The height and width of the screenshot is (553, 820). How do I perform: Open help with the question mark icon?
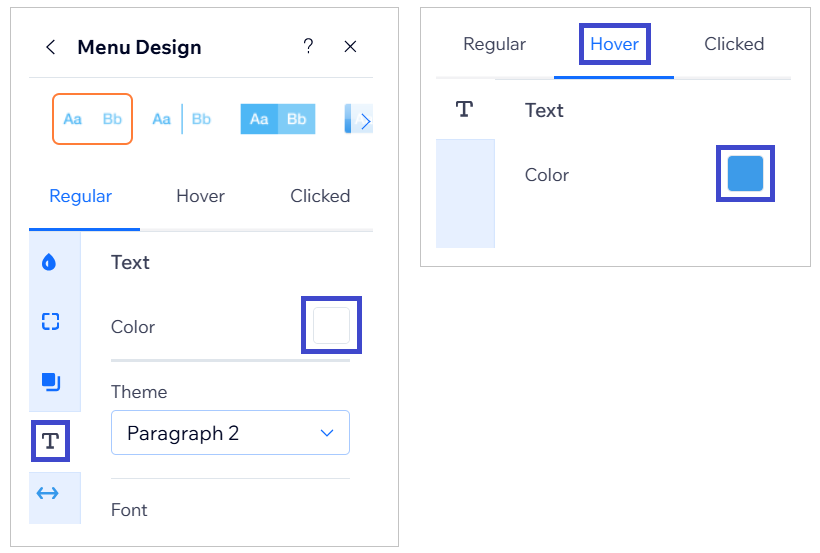tap(308, 46)
